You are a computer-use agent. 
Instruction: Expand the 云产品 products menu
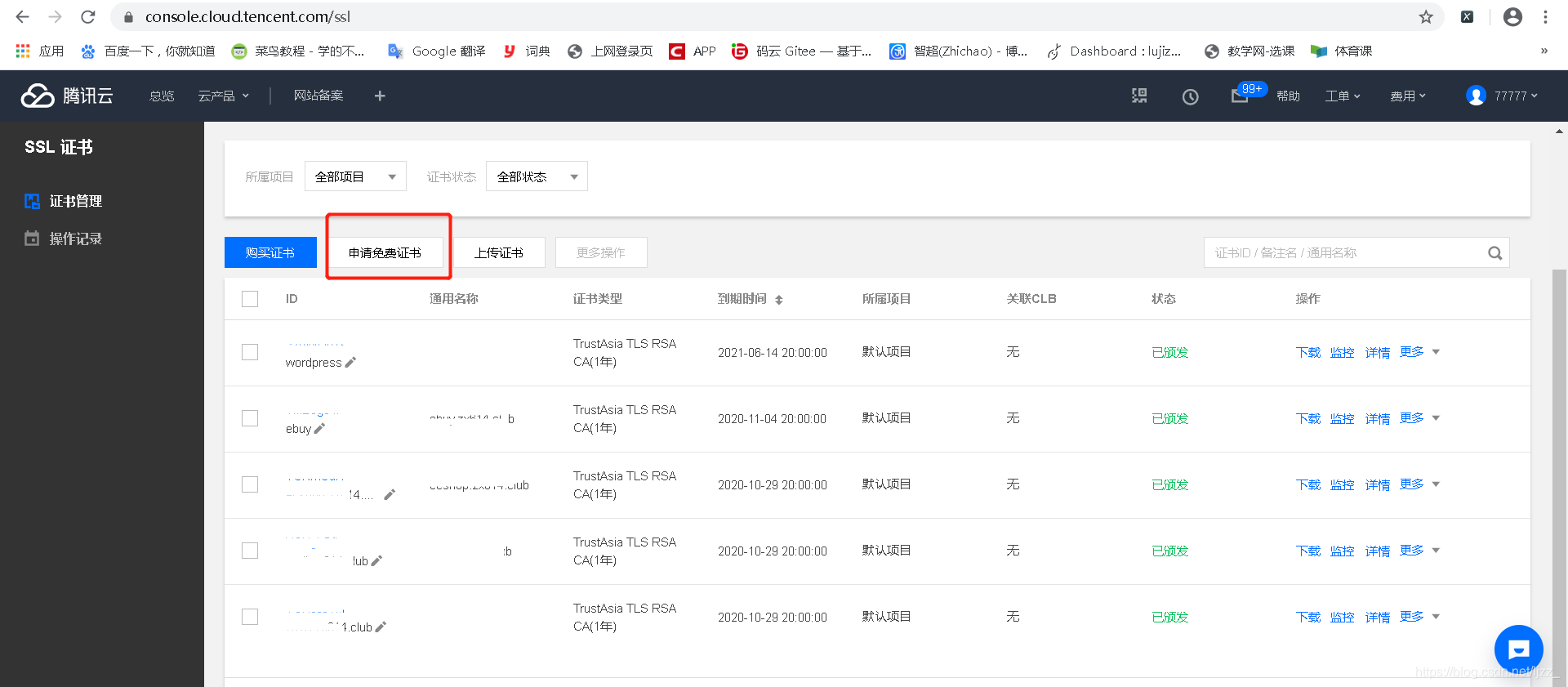[223, 96]
